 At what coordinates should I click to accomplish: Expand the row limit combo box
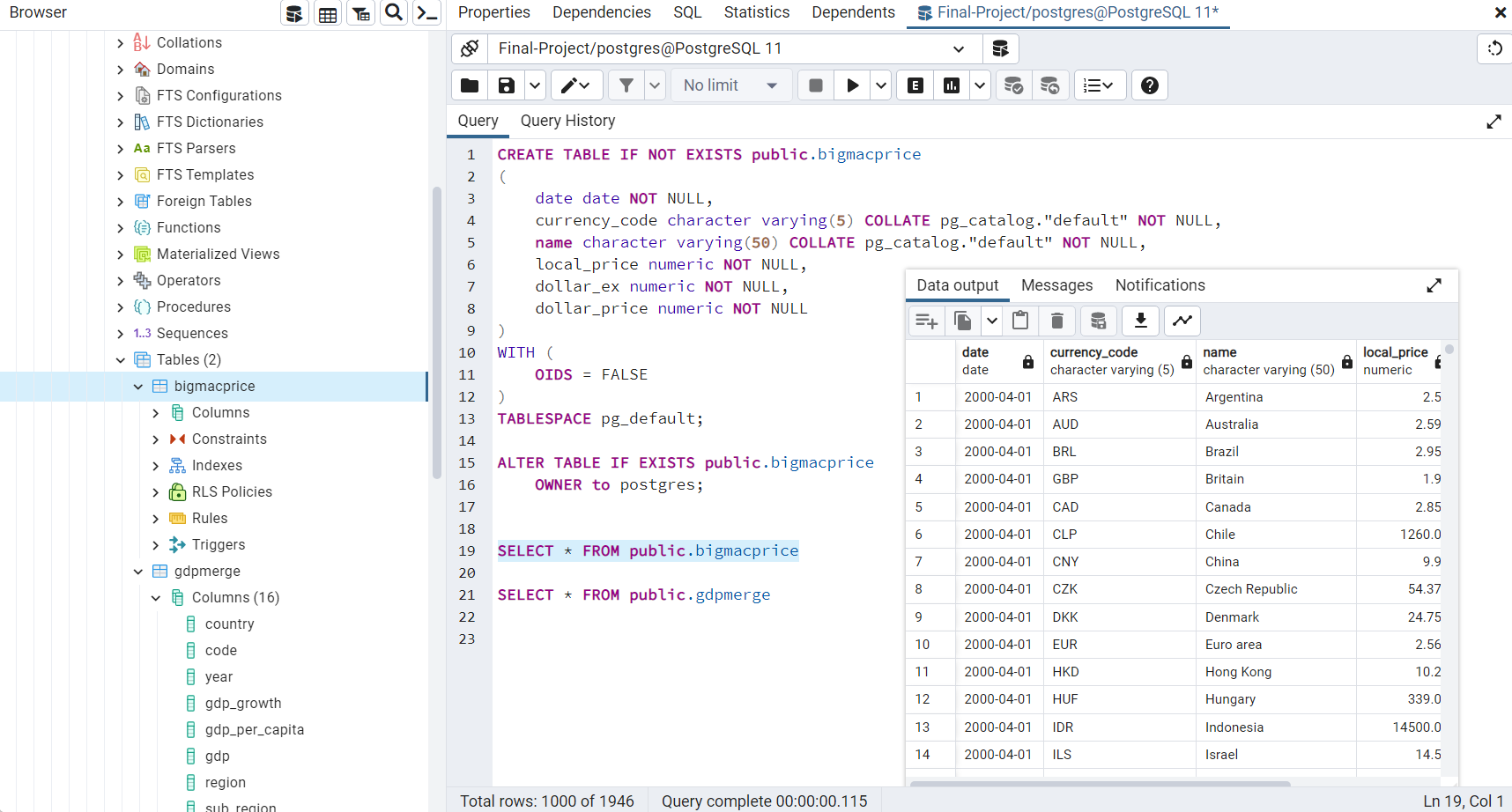(x=771, y=85)
